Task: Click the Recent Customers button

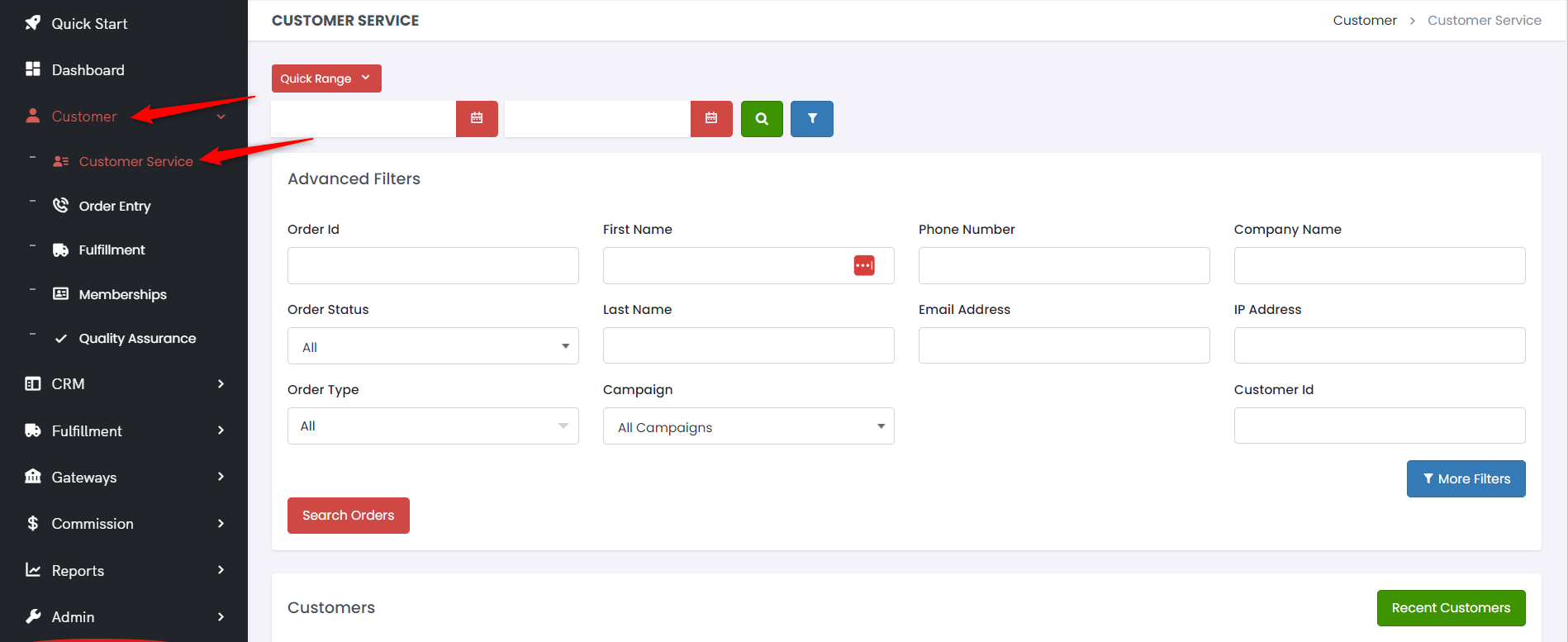Action: pyautogui.click(x=1451, y=608)
